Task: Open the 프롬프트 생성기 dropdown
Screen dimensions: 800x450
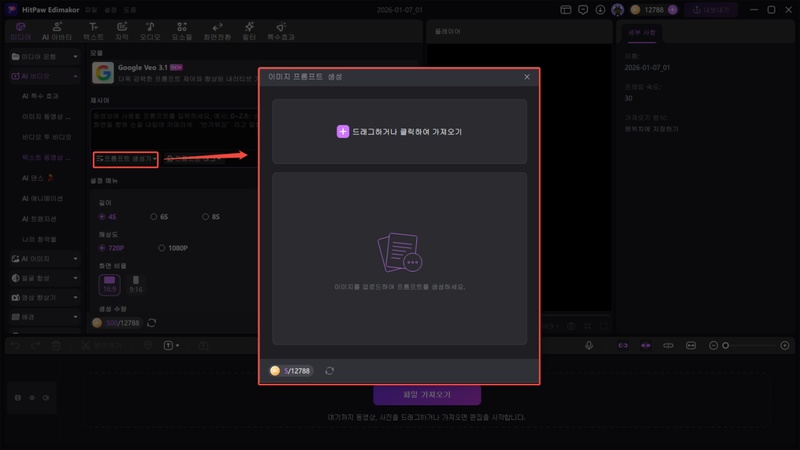Action: (126, 159)
